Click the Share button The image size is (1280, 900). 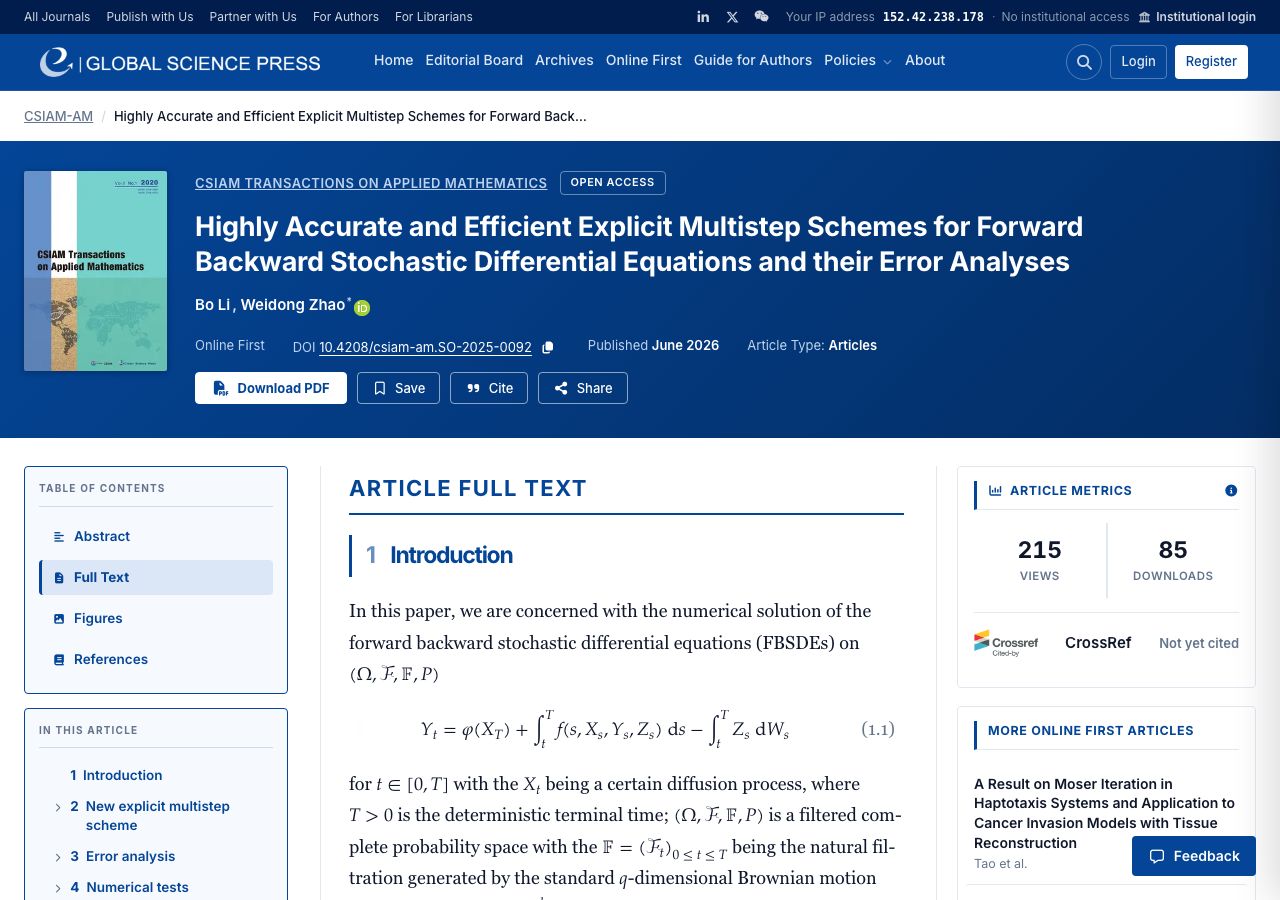tap(583, 388)
